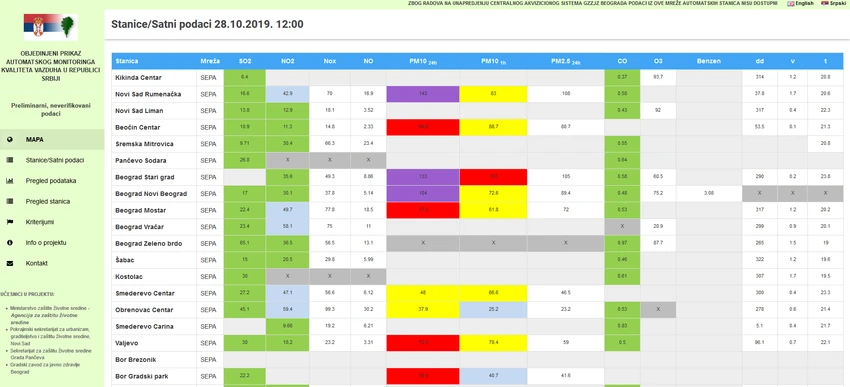Open Pregled stanica menu entry
Viewport: 850px width, 387px height.
[48, 201]
